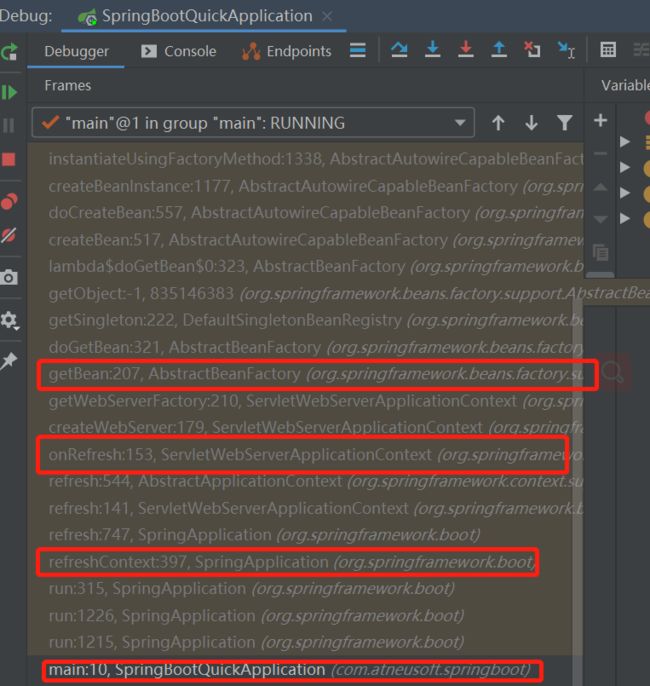Toggle Mute Breakpoints icon
650x686 pixels.
coord(9,235)
